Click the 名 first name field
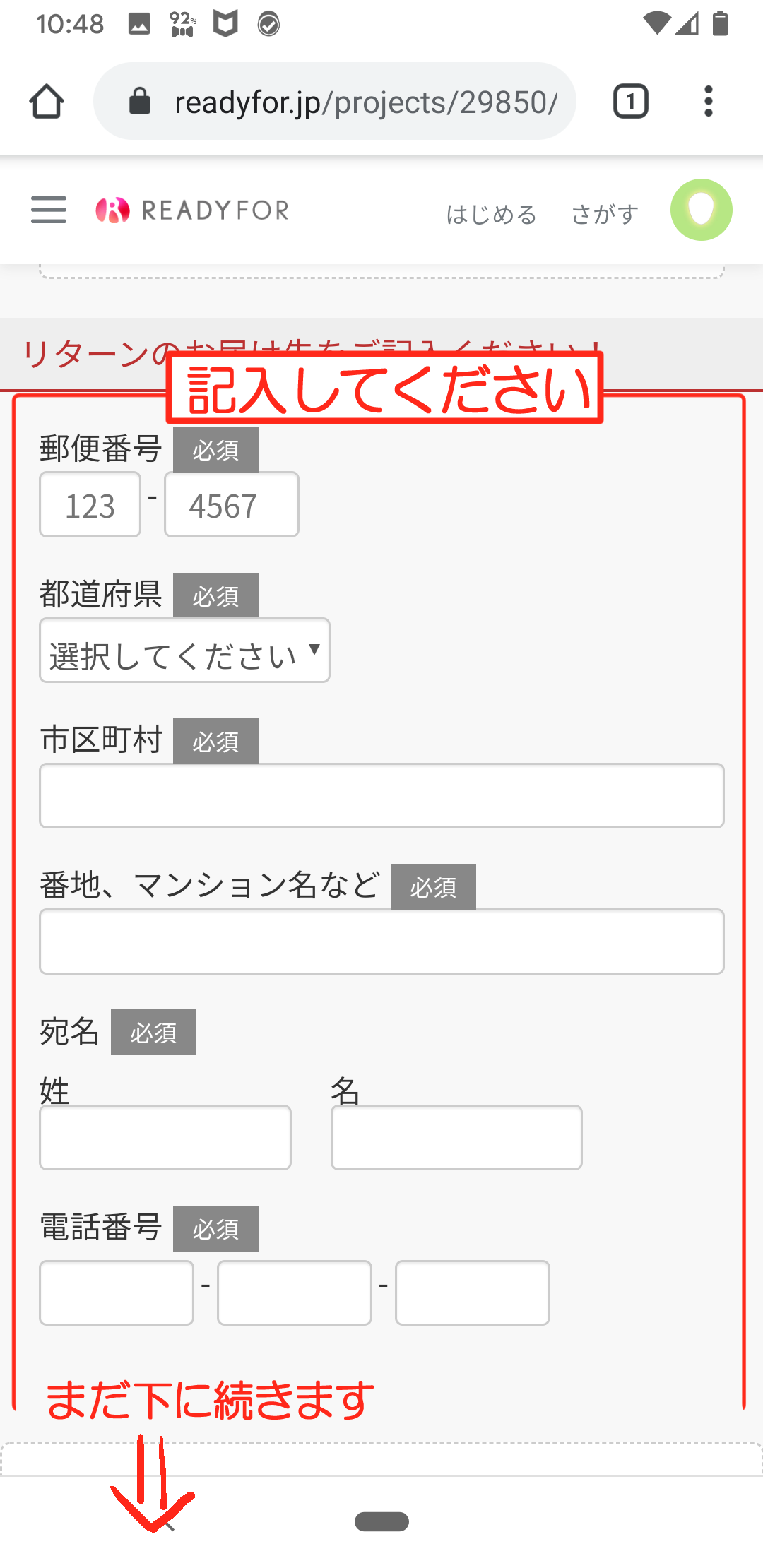The height and width of the screenshot is (1568, 763). pyautogui.click(x=456, y=1137)
